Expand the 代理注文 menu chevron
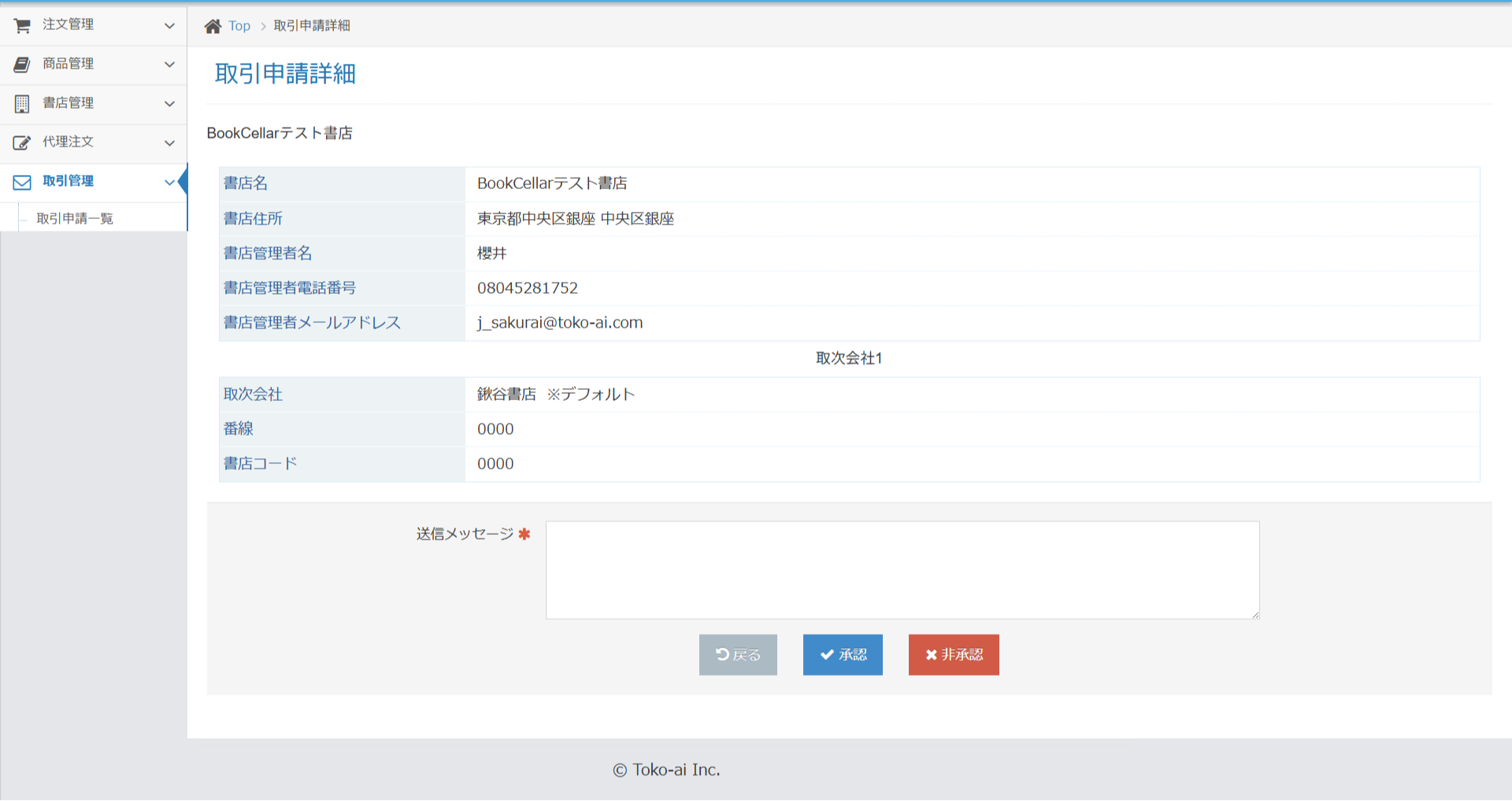The height and width of the screenshot is (801, 1512). click(169, 143)
